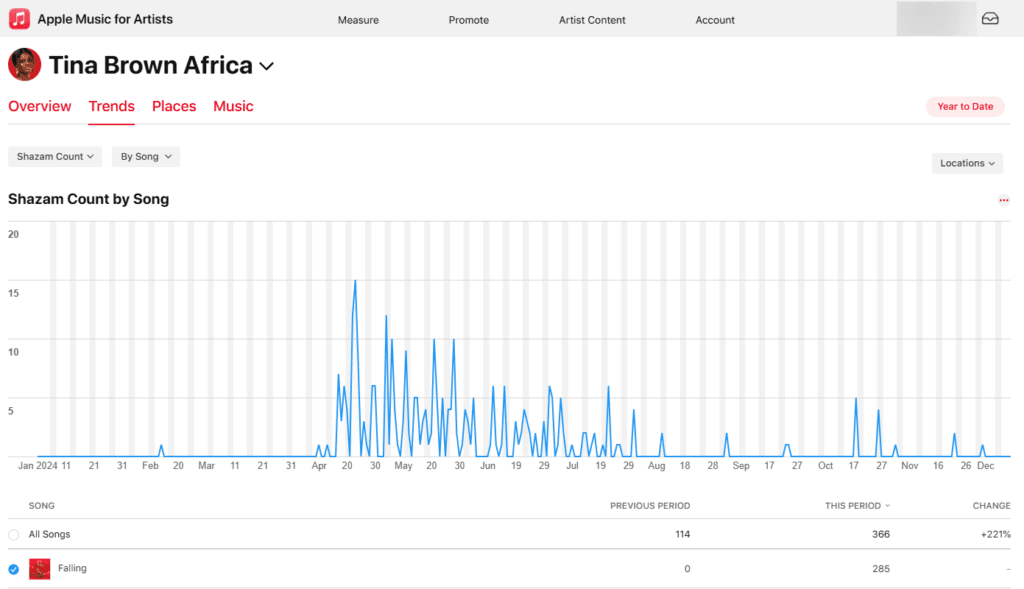
Task: Uncheck the Falling song checkbox
Action: pyautogui.click(x=13, y=569)
